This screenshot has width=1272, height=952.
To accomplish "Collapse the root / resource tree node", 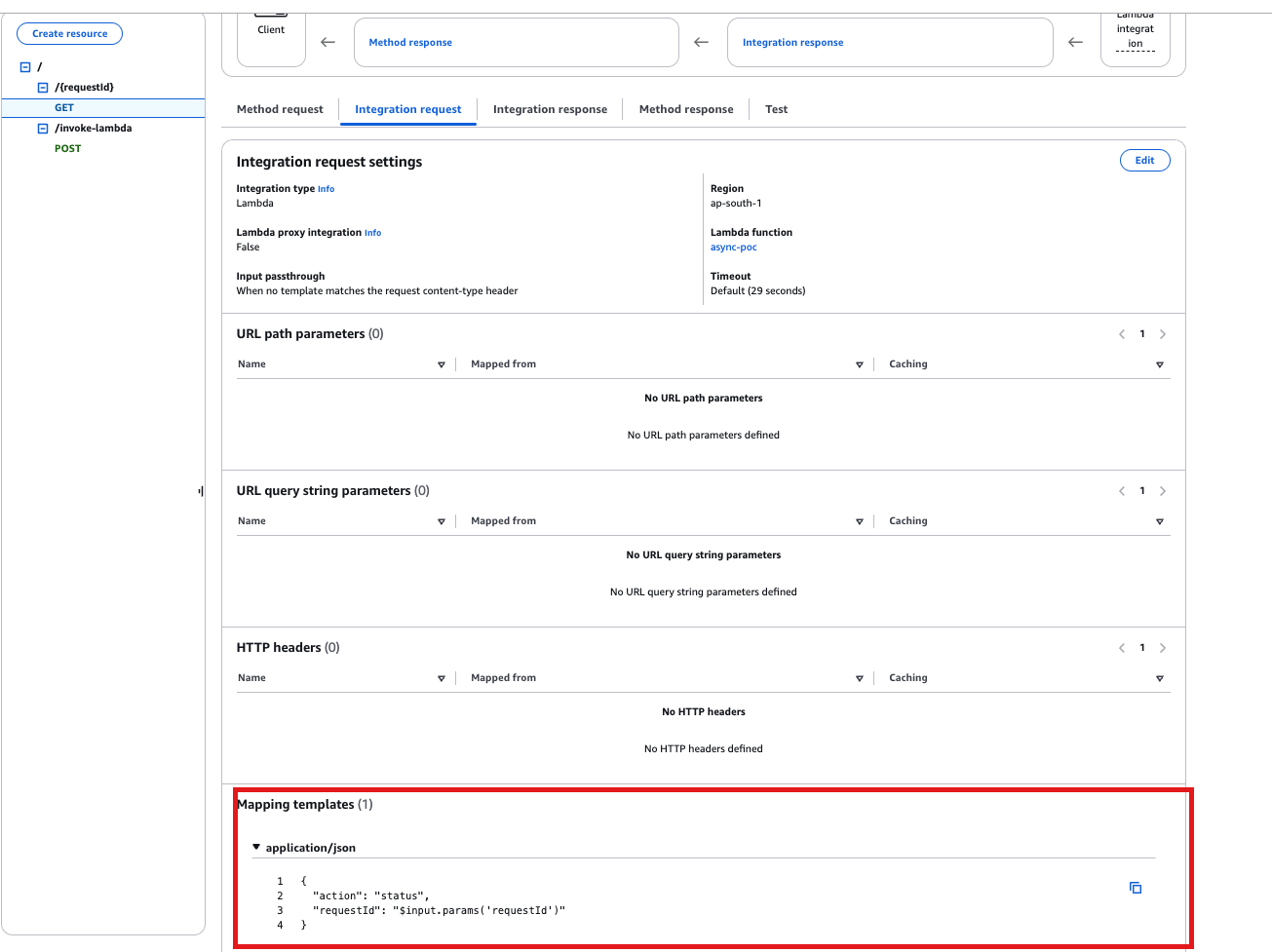I will click(x=25, y=67).
